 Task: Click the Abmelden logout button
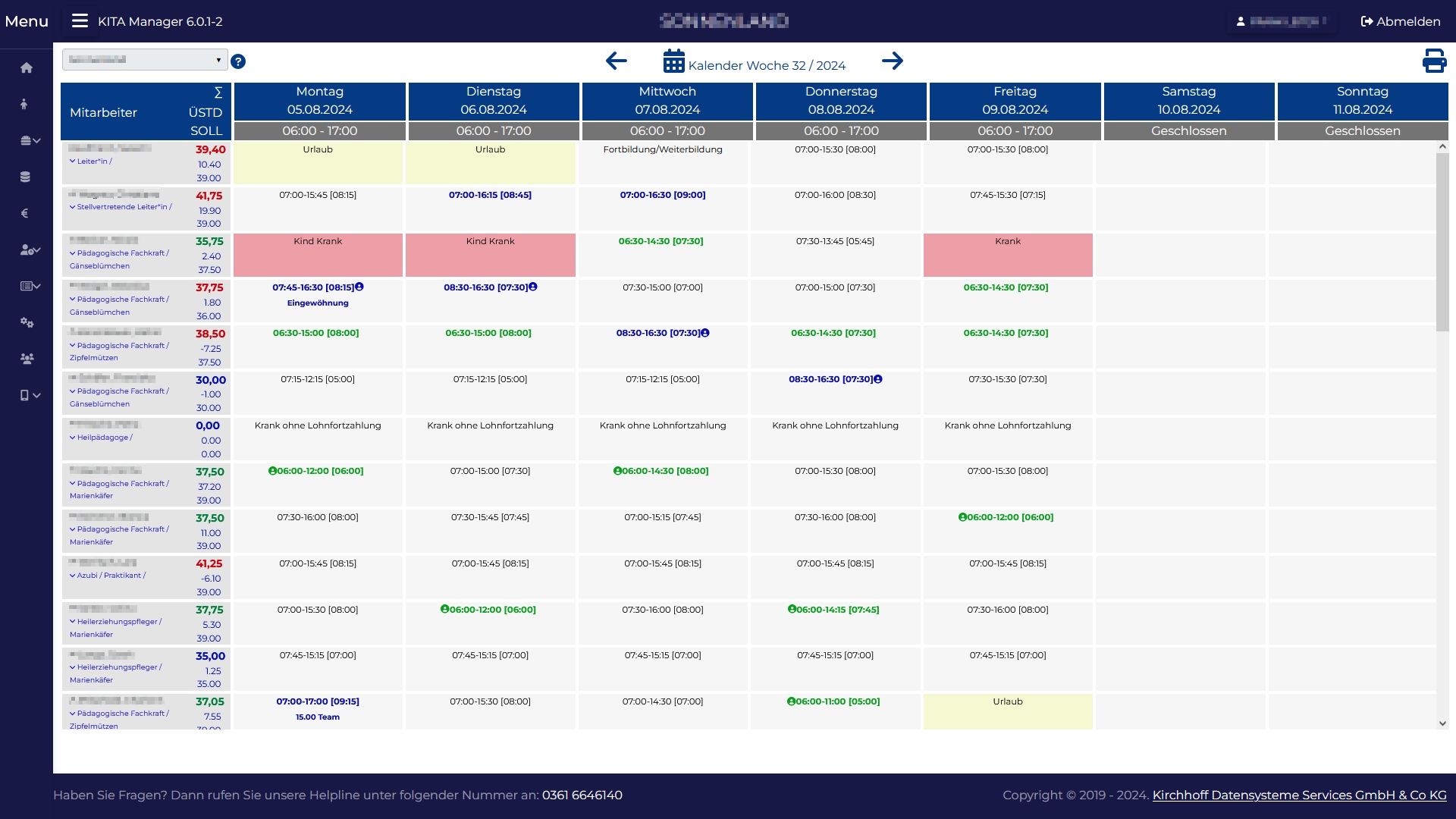1400,21
